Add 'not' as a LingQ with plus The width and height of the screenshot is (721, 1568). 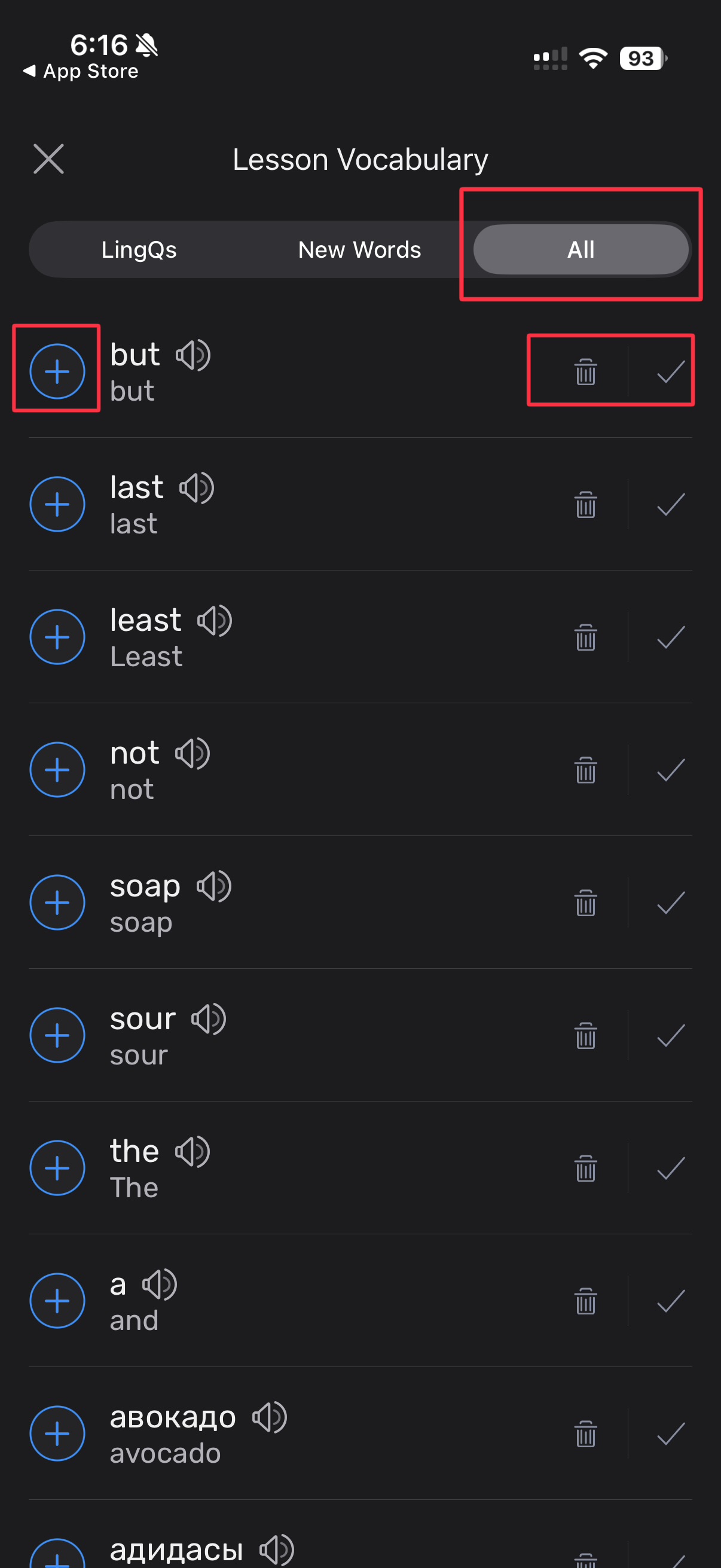(x=57, y=770)
